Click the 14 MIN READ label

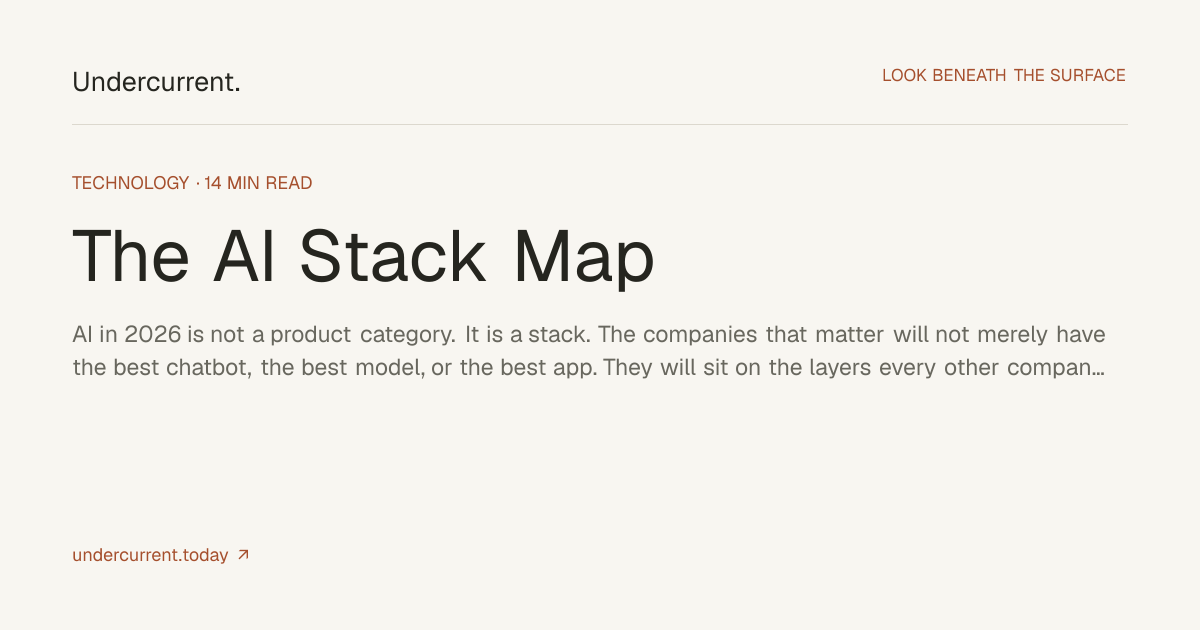click(x=258, y=183)
